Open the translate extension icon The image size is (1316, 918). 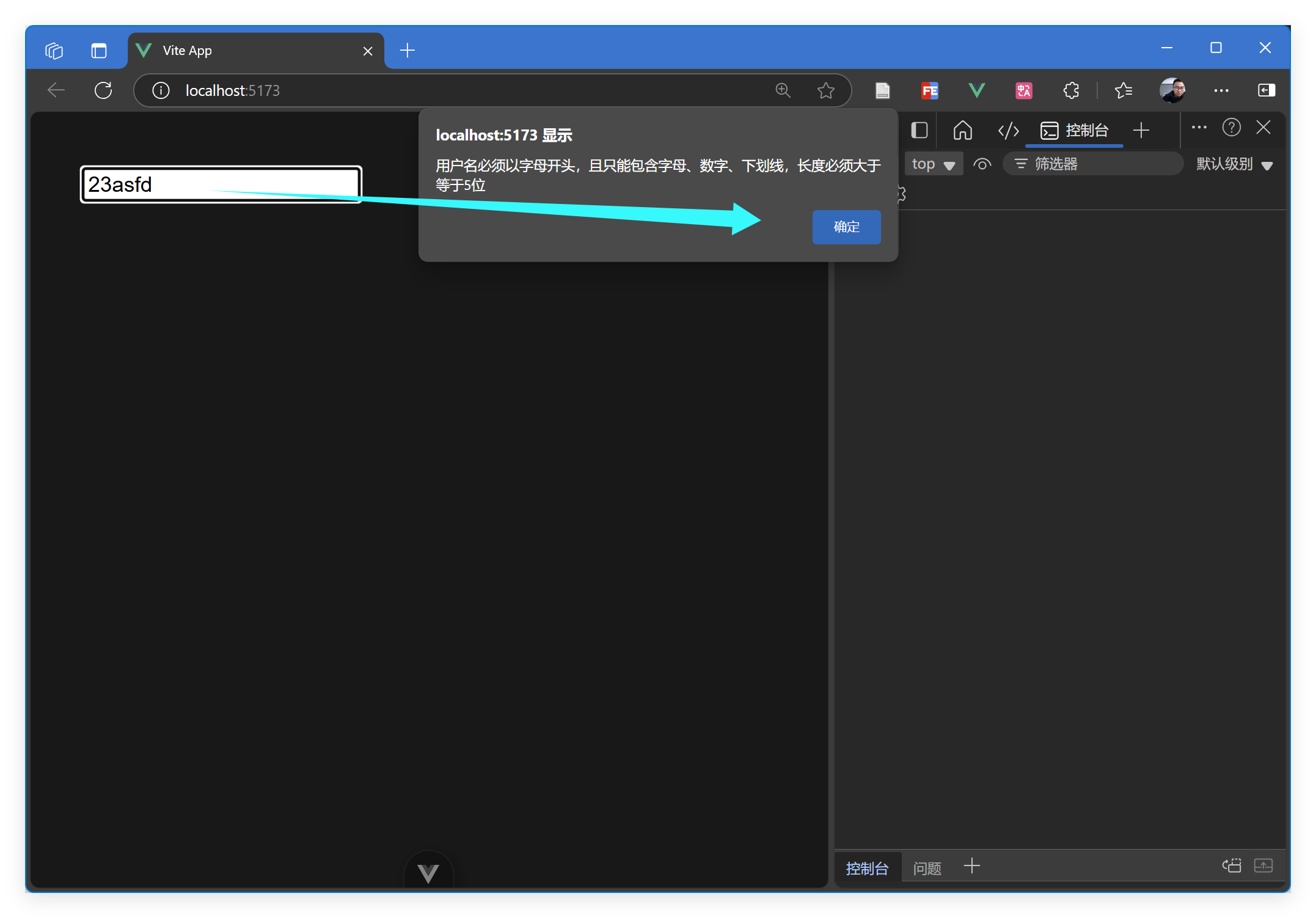[x=1024, y=91]
